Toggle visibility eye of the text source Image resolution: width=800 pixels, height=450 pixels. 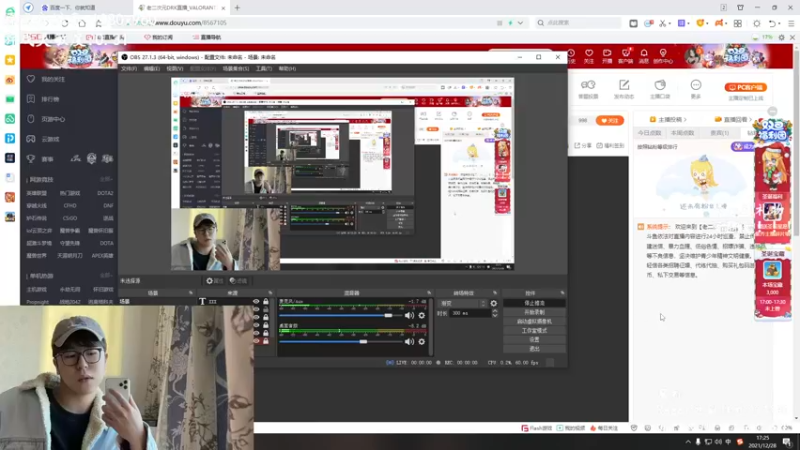[x=256, y=302]
